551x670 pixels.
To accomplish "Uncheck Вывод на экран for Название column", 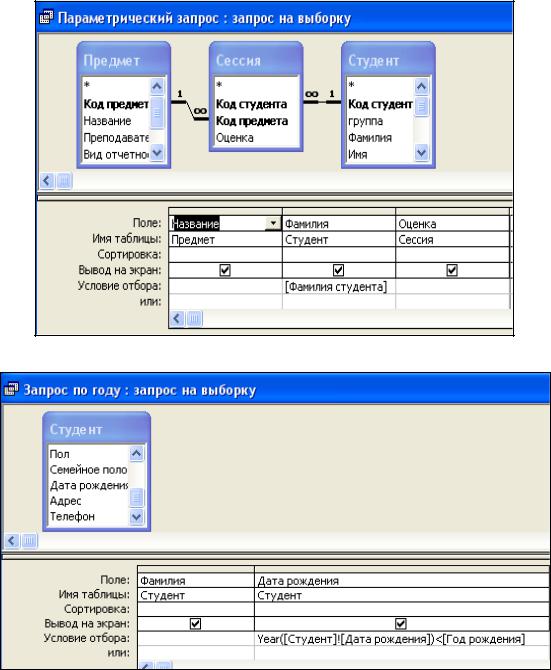I will (225, 270).
